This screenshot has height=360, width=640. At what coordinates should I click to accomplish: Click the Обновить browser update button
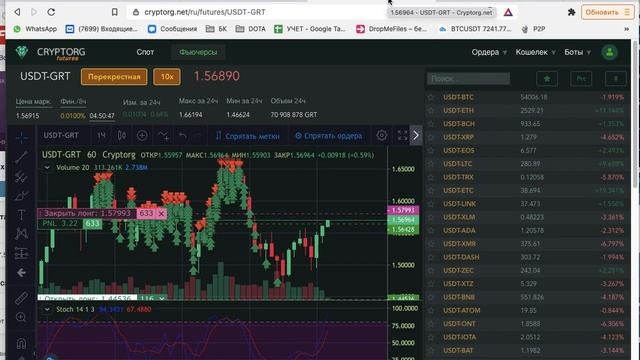click(607, 12)
